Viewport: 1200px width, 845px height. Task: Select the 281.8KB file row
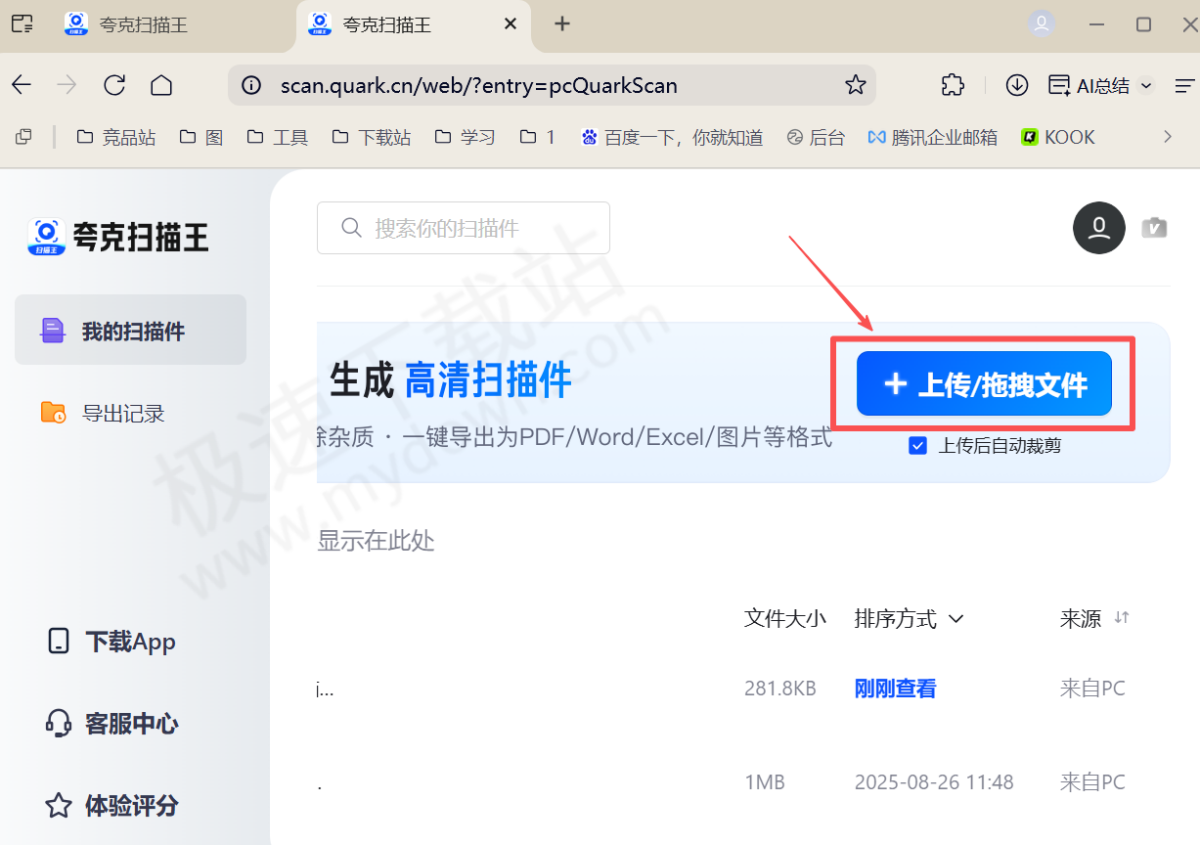point(743,689)
